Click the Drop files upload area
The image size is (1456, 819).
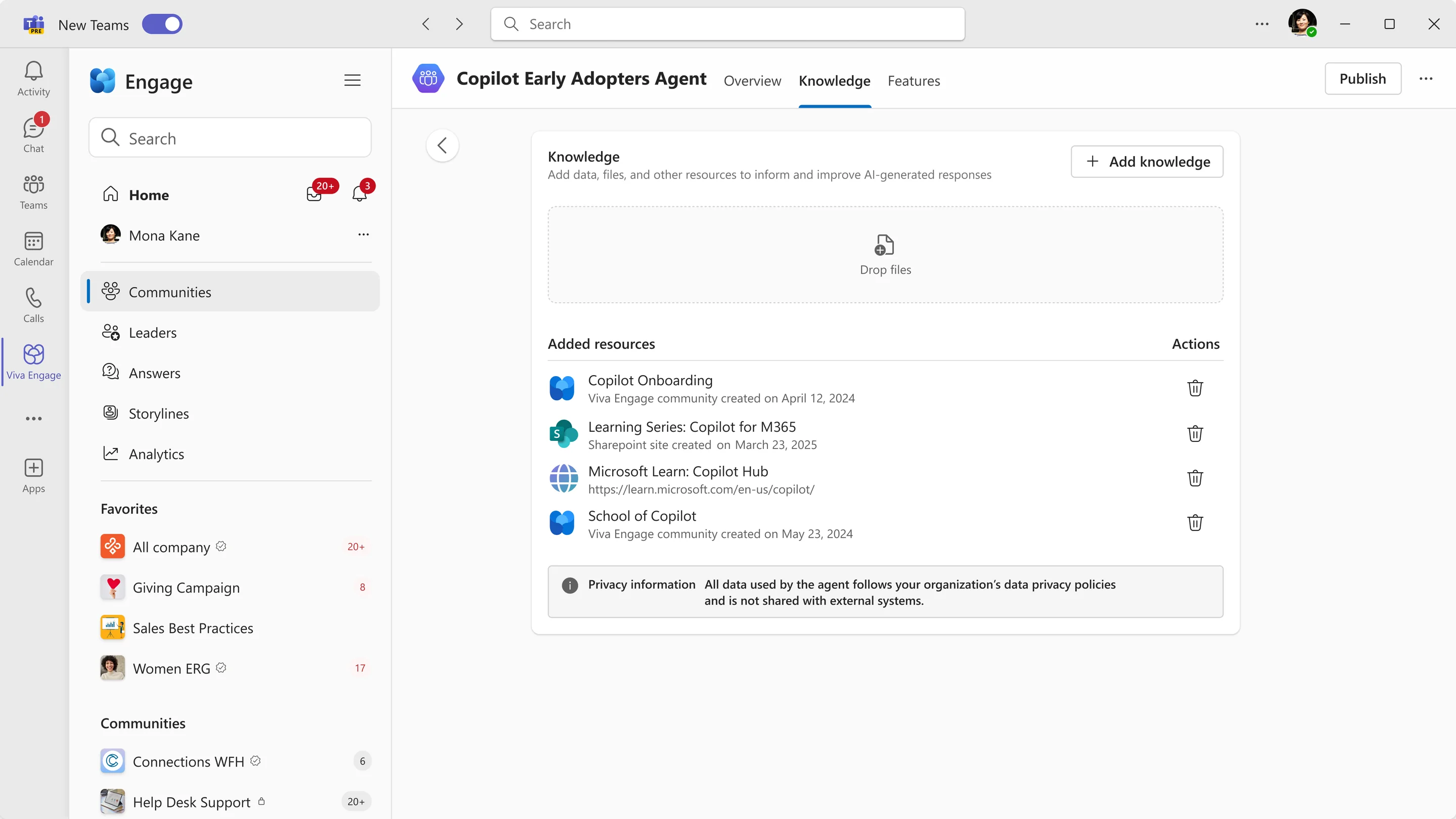[x=885, y=255]
